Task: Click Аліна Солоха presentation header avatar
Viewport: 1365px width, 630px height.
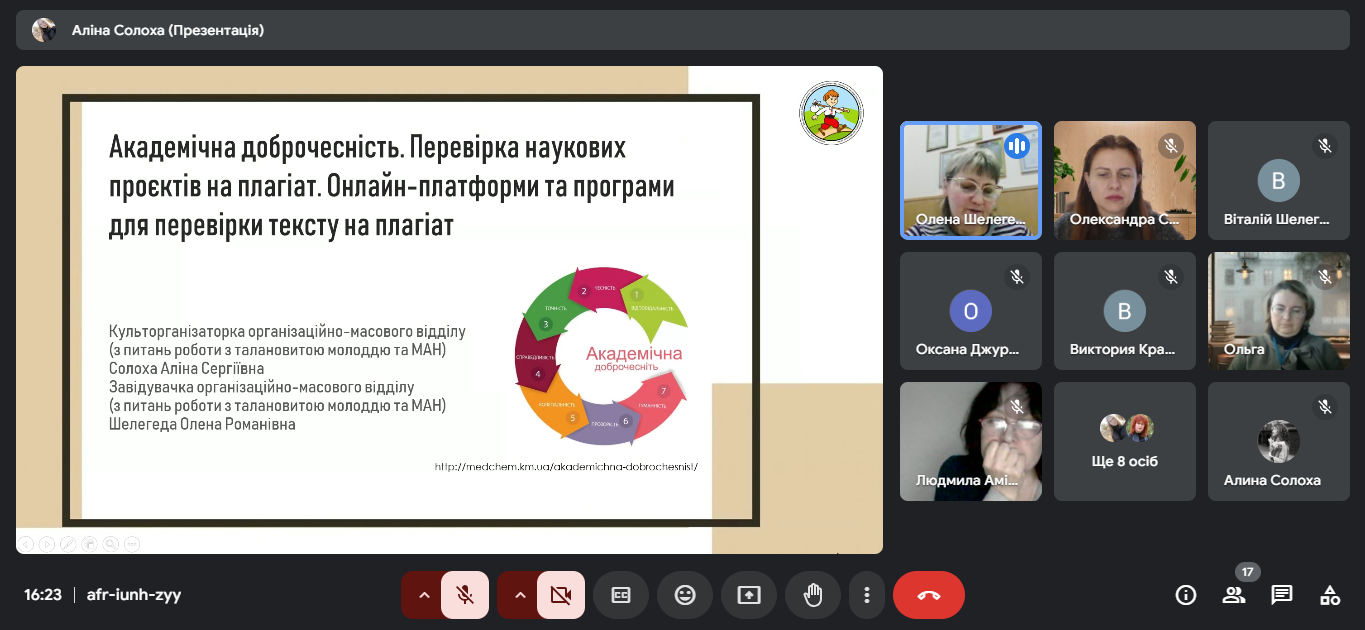Action: 44,30
